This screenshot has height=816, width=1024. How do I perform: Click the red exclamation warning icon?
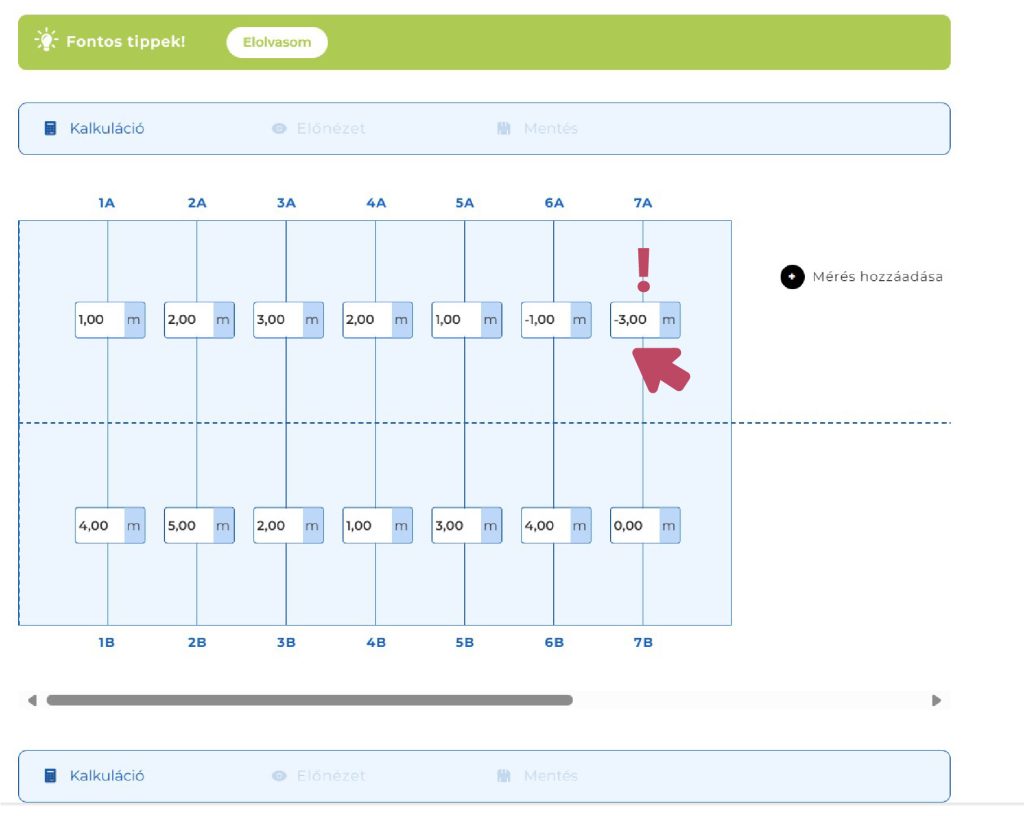coord(643,270)
